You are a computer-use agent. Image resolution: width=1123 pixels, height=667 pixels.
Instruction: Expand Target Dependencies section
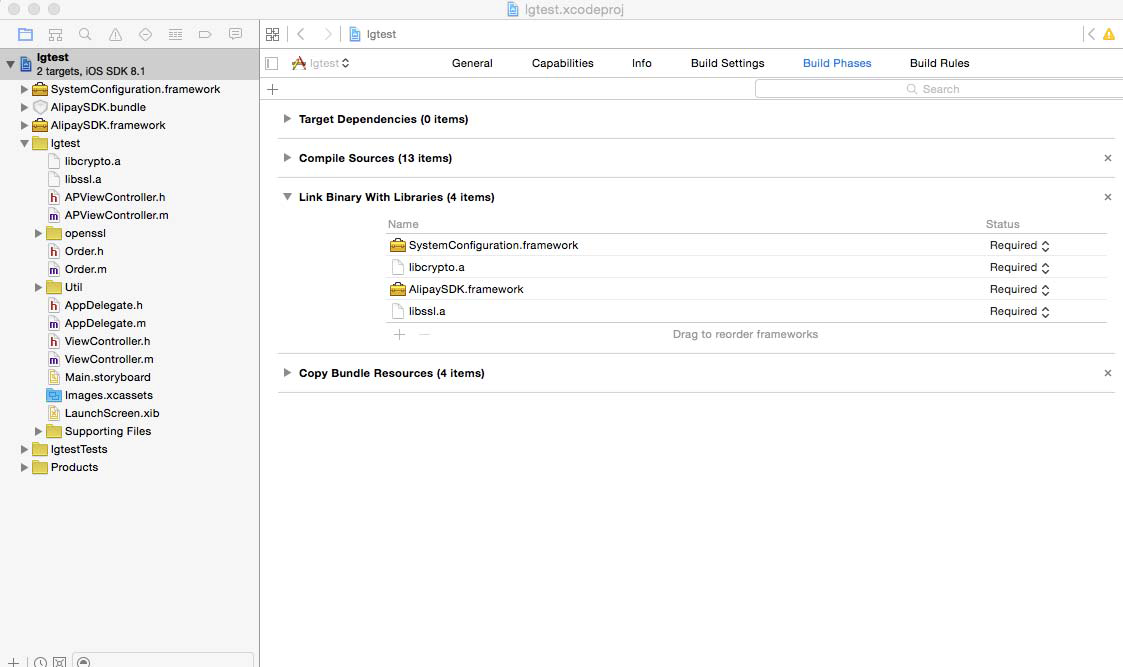coord(287,119)
